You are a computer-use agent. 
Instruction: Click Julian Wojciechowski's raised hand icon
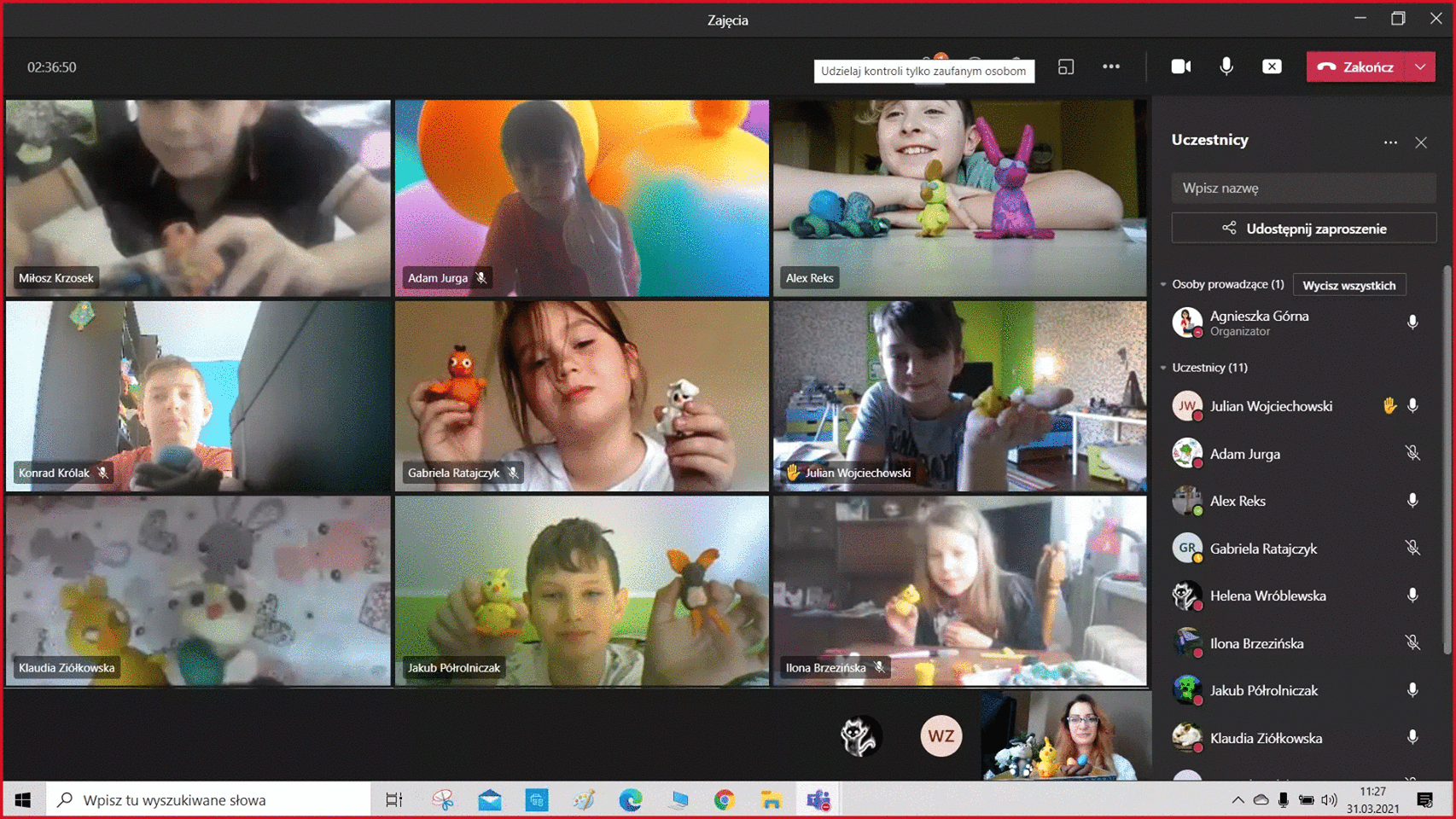click(1389, 406)
